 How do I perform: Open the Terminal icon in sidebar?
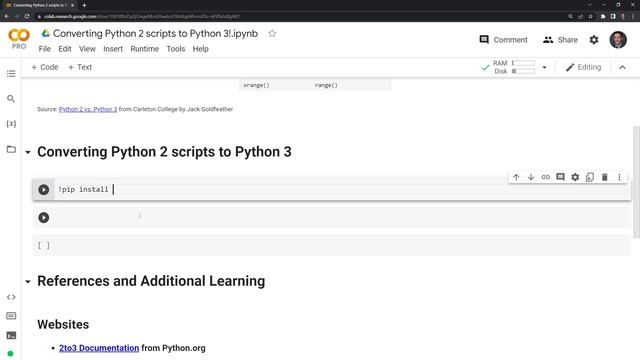tap(11, 336)
